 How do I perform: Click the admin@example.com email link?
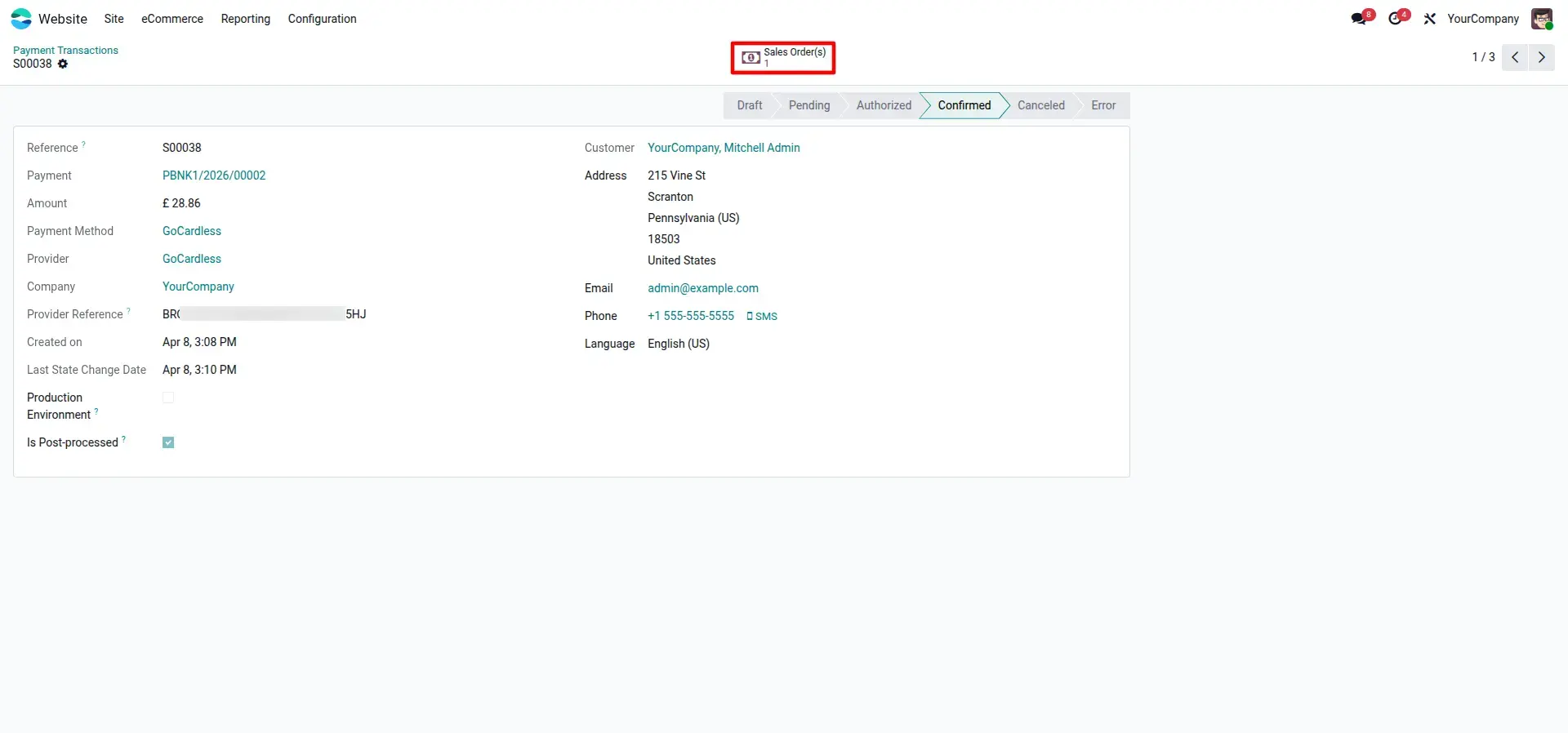703,288
